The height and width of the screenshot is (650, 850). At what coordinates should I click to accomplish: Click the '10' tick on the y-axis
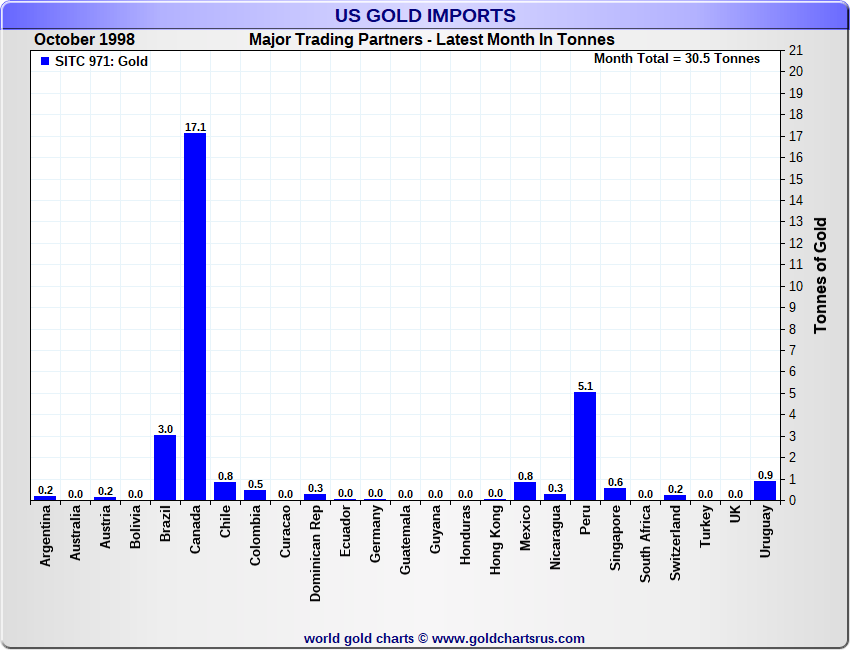coord(796,286)
